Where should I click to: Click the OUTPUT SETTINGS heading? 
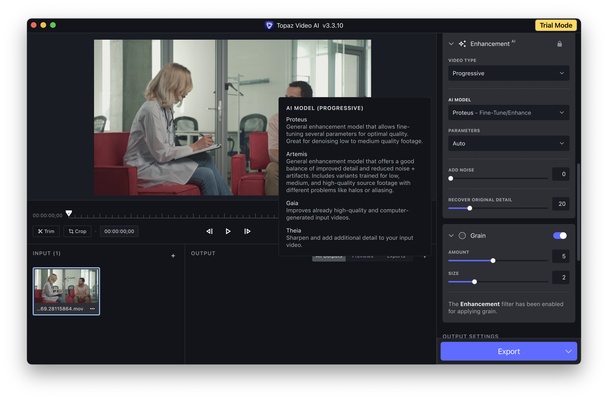point(470,336)
